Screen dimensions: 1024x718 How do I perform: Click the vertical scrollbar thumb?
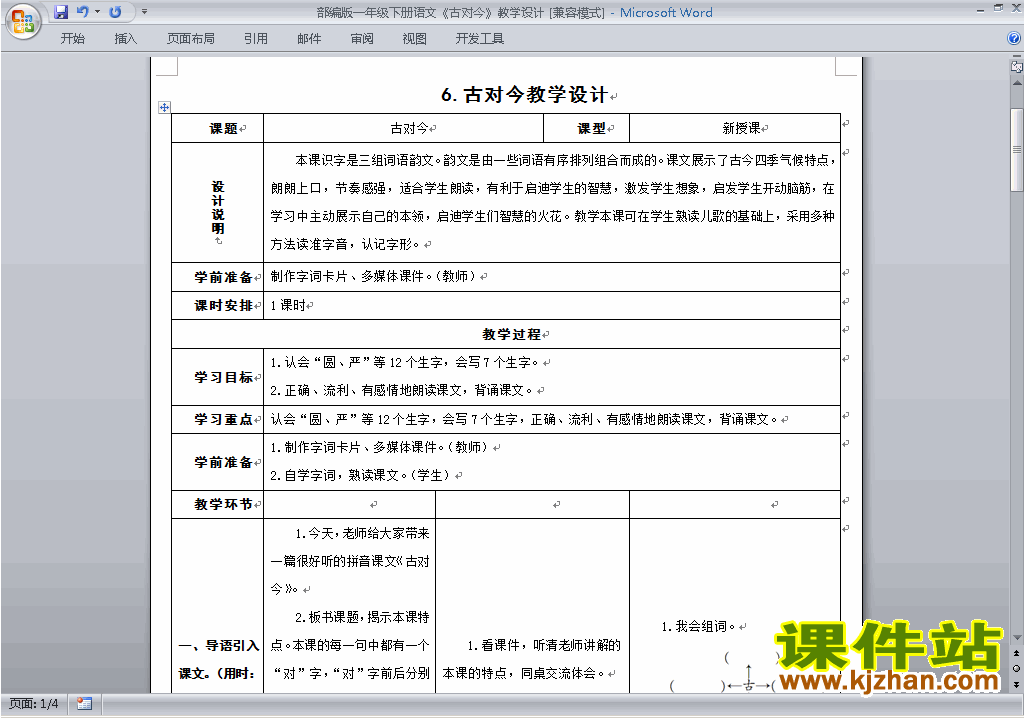click(1016, 149)
